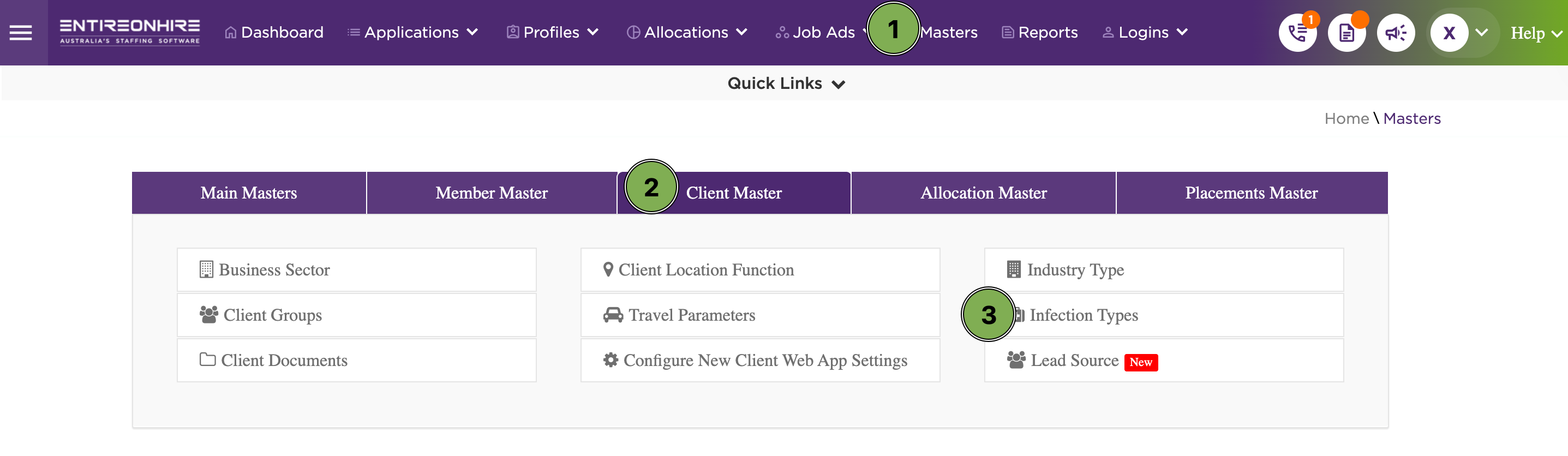1568x456 pixels.
Task: Open the Help dropdown
Action: (x=1535, y=33)
